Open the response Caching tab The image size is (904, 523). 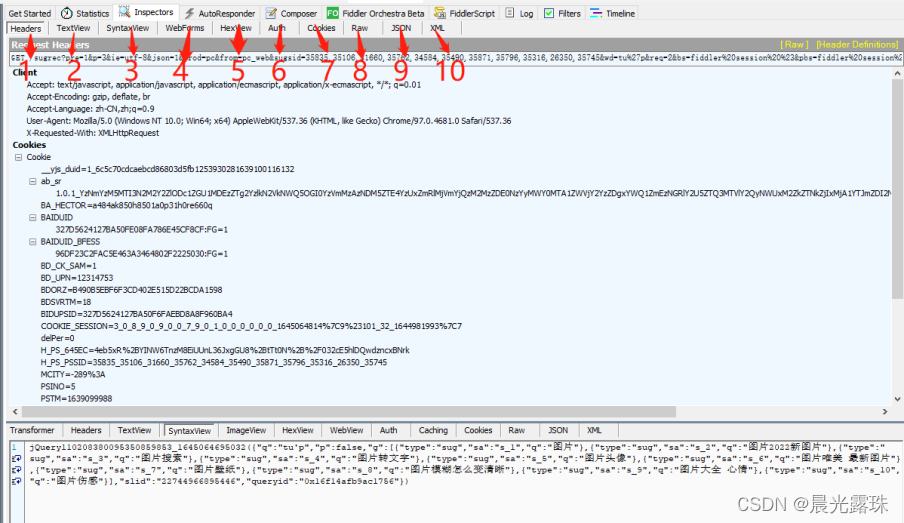434,430
